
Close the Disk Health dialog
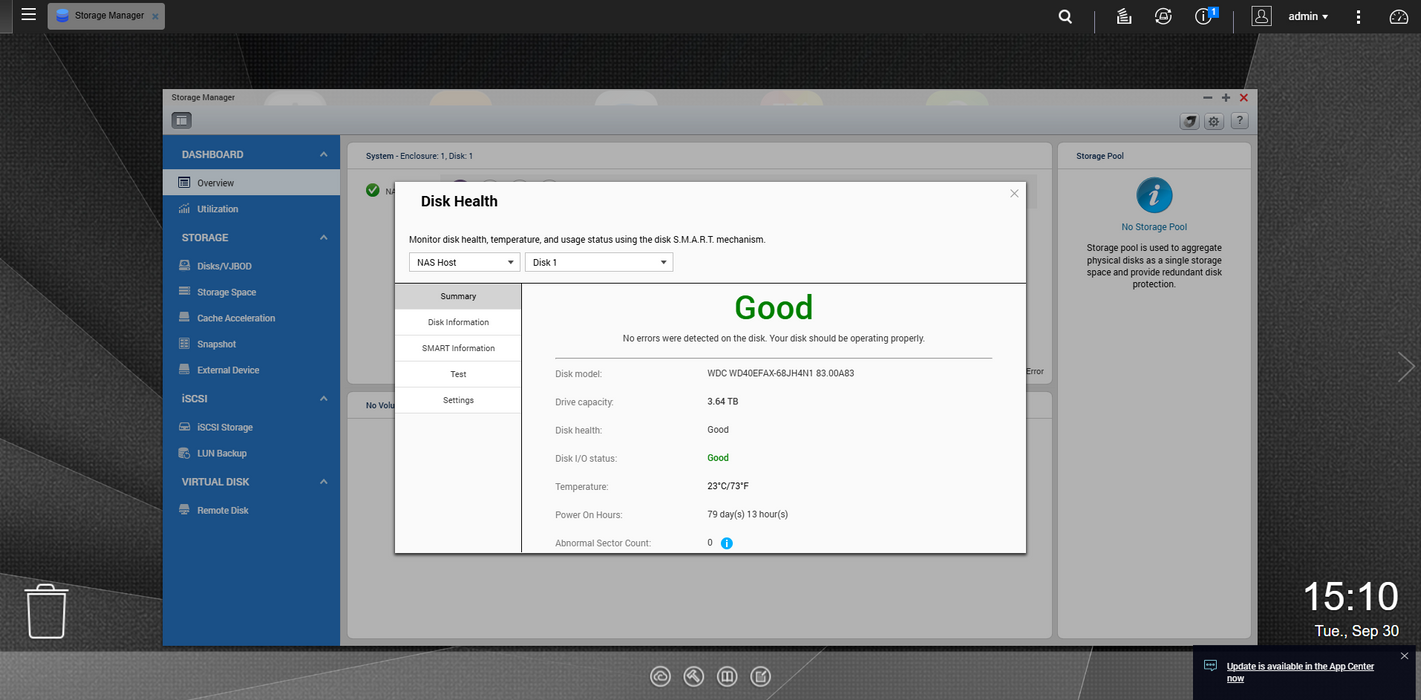click(x=1014, y=193)
